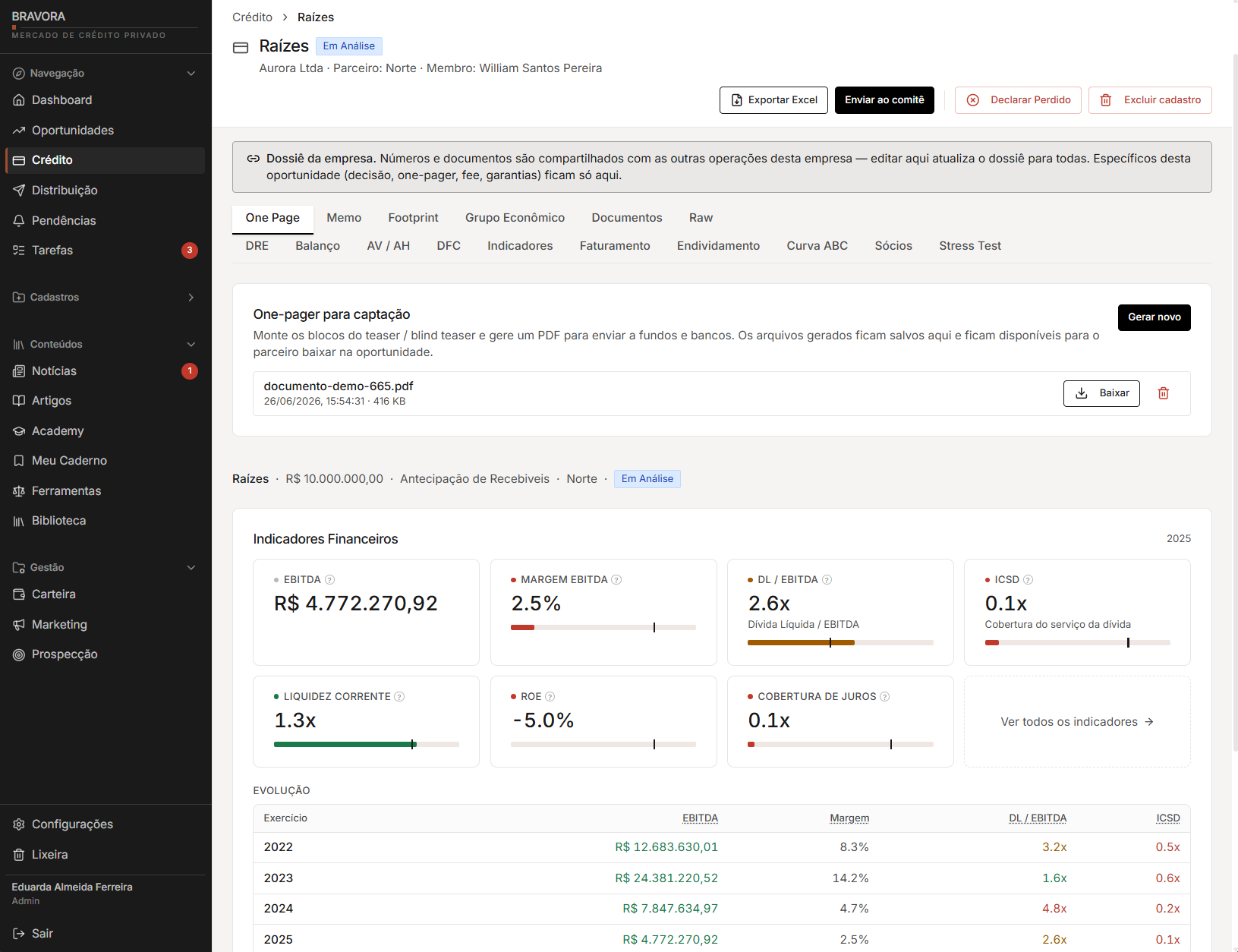Collapse the Navegação section chevron
Screen dimensions: 1238x952
(x=191, y=74)
